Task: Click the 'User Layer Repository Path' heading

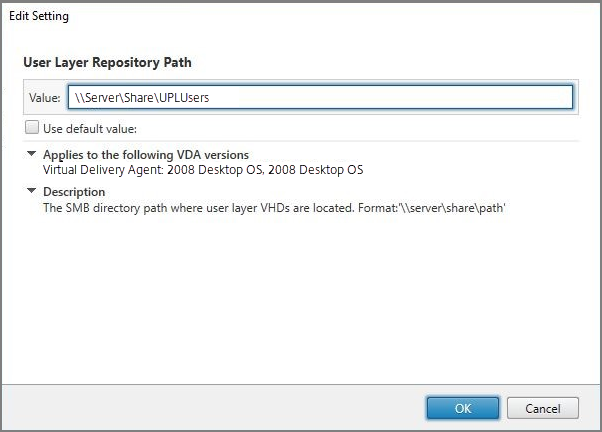Action: click(107, 62)
